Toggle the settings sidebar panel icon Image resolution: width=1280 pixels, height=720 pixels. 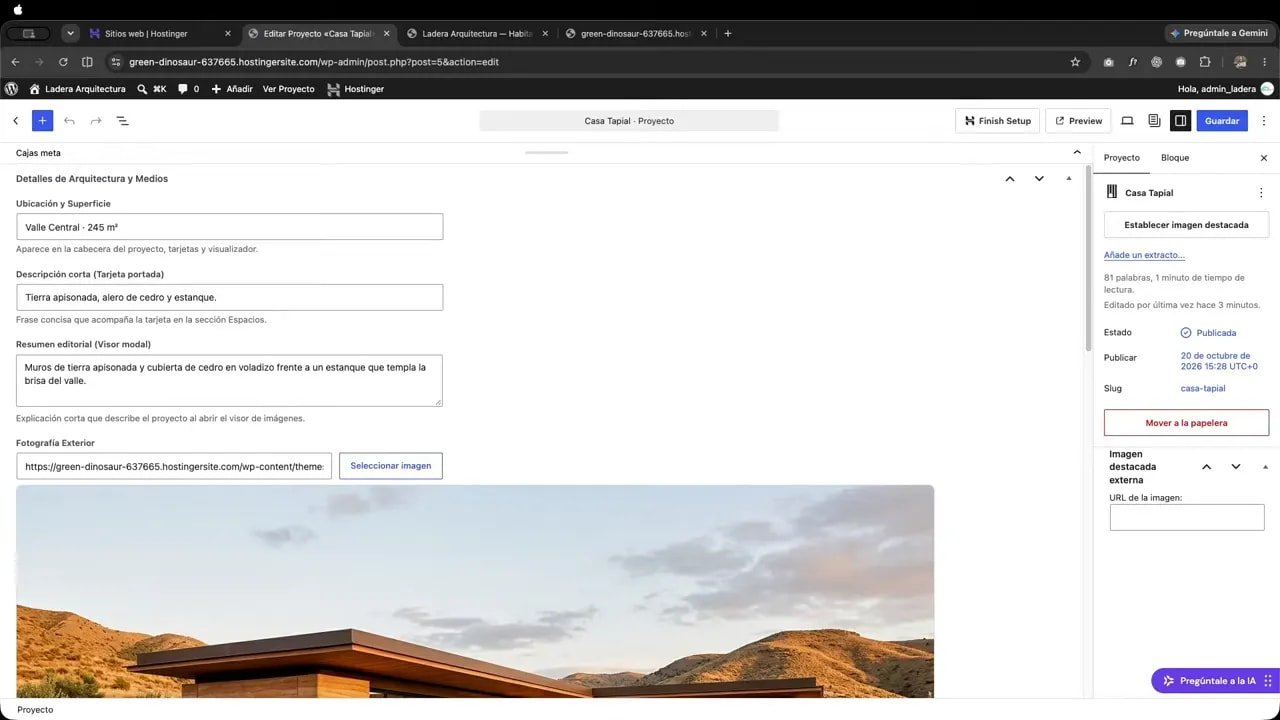coord(1180,121)
